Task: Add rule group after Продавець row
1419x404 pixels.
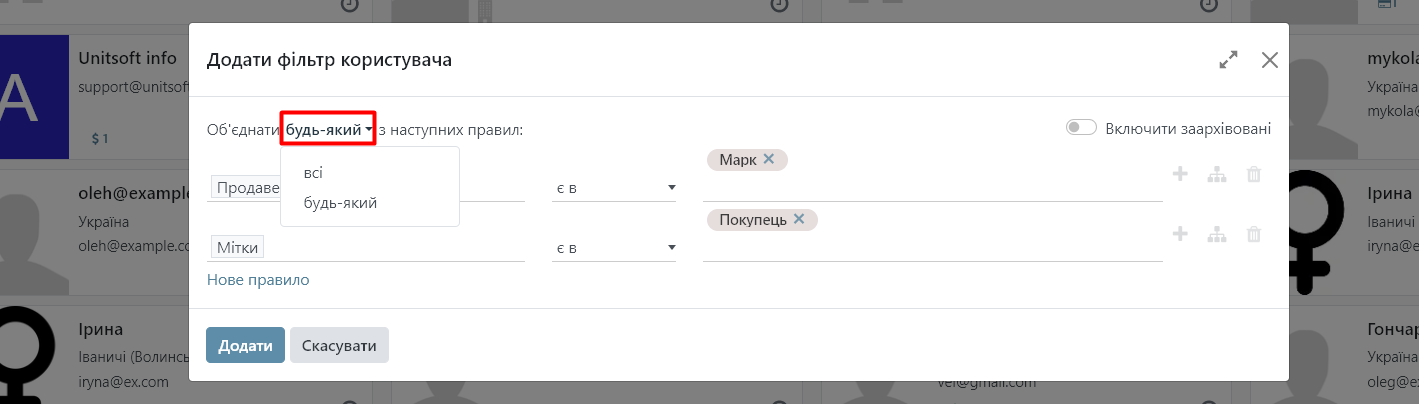Action: click(x=1217, y=175)
